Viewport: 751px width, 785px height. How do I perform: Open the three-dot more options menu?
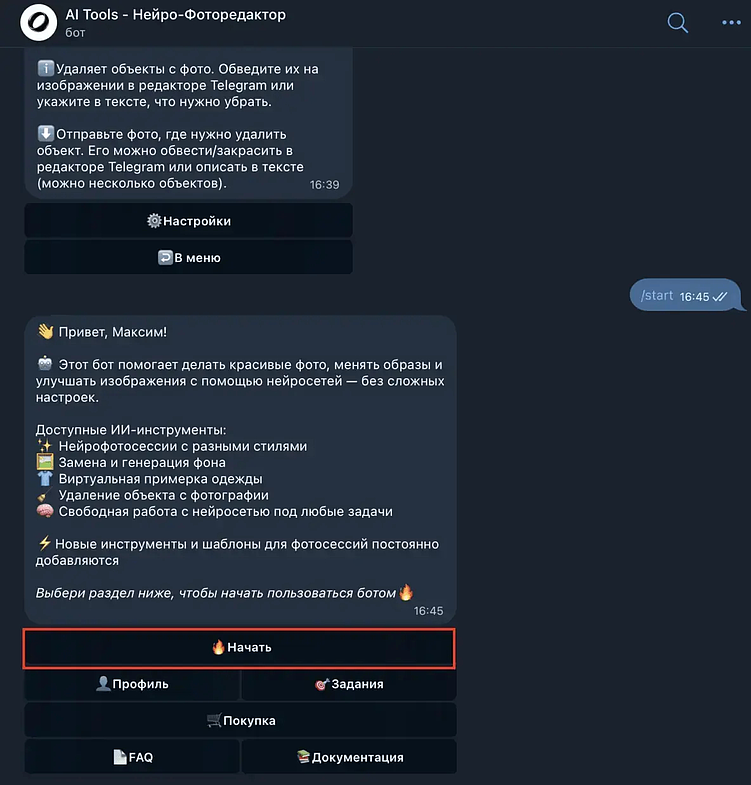731,23
